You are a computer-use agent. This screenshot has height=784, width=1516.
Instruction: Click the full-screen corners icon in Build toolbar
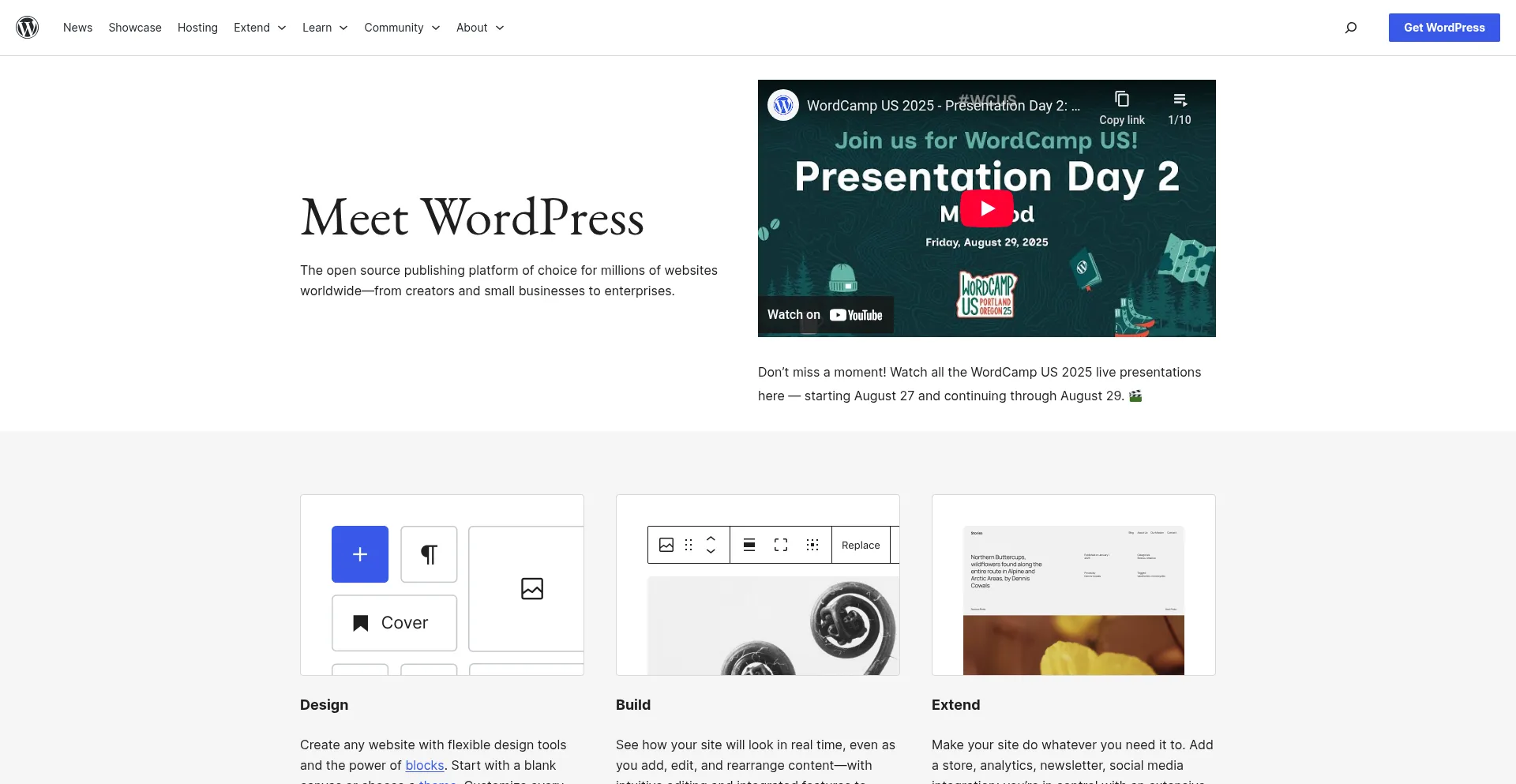[781, 545]
